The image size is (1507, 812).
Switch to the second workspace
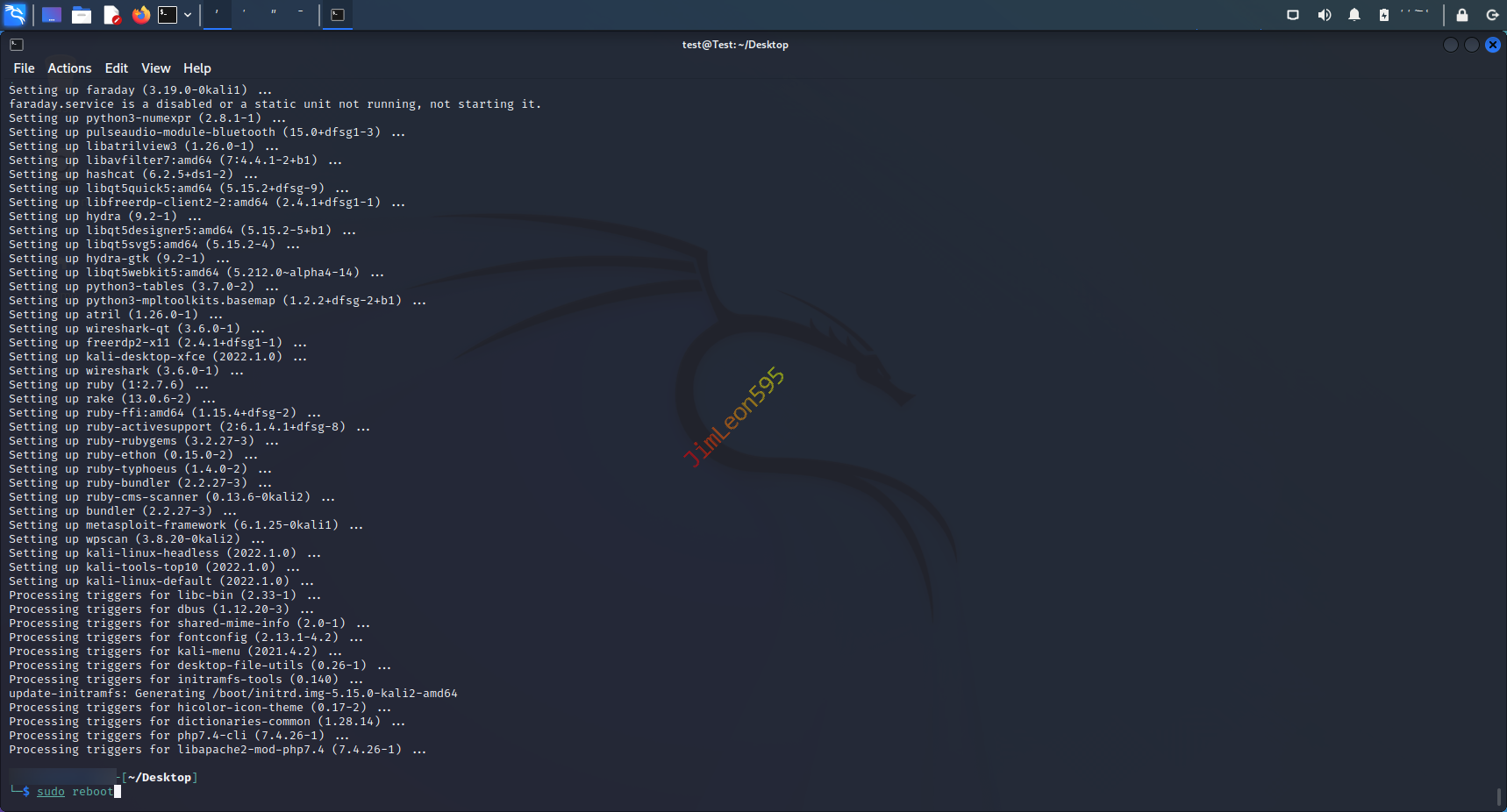[245, 14]
